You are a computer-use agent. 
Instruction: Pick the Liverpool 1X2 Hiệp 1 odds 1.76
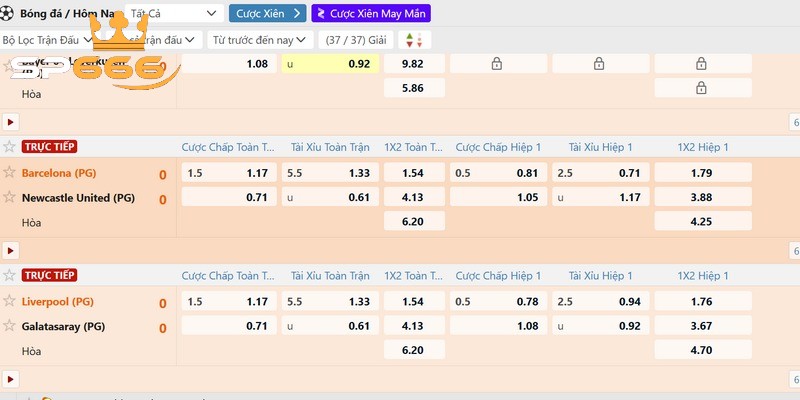click(702, 301)
